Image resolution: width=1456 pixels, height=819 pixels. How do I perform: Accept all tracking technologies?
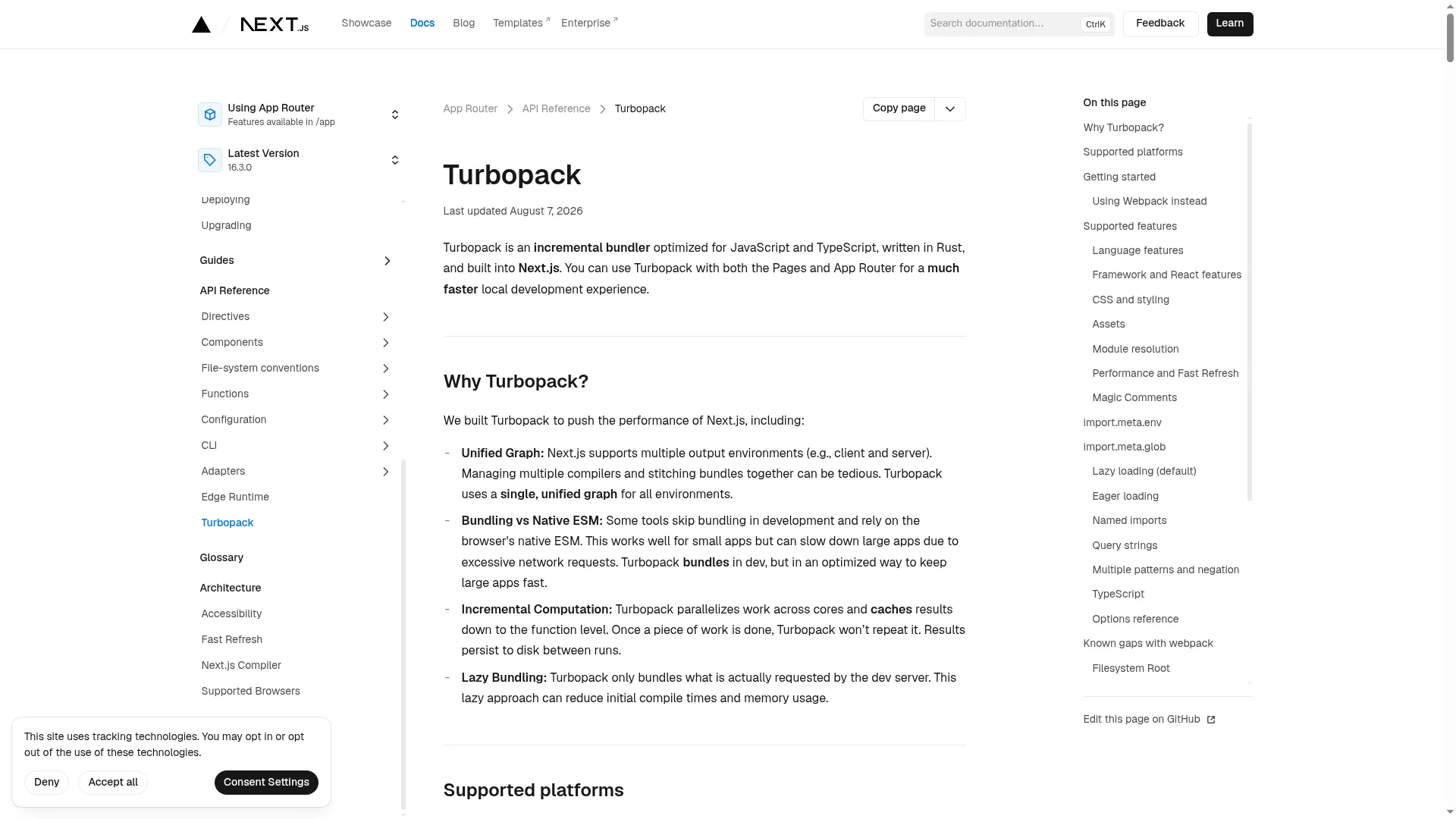[x=113, y=783]
